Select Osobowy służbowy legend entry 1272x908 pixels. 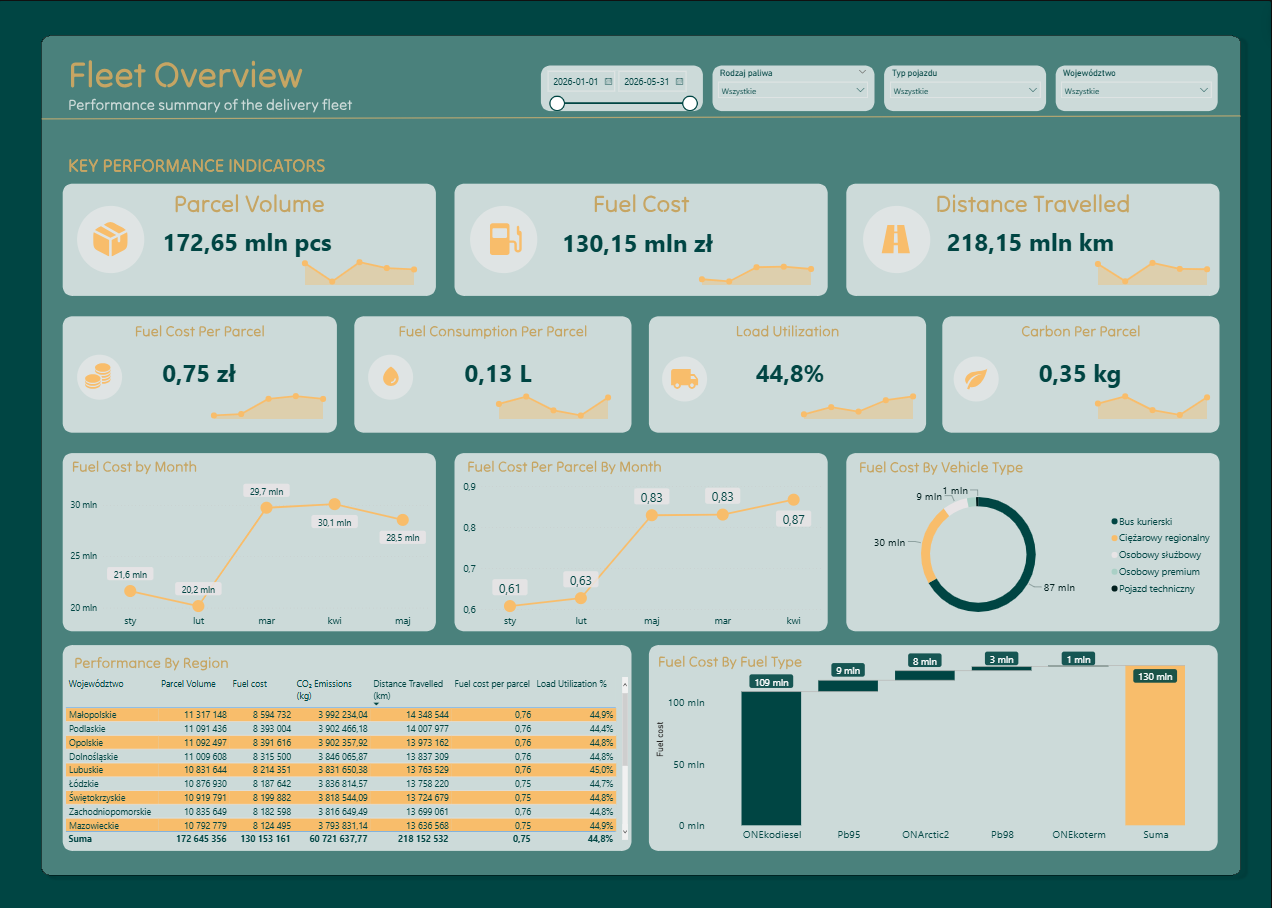pyautogui.click(x=1156, y=555)
